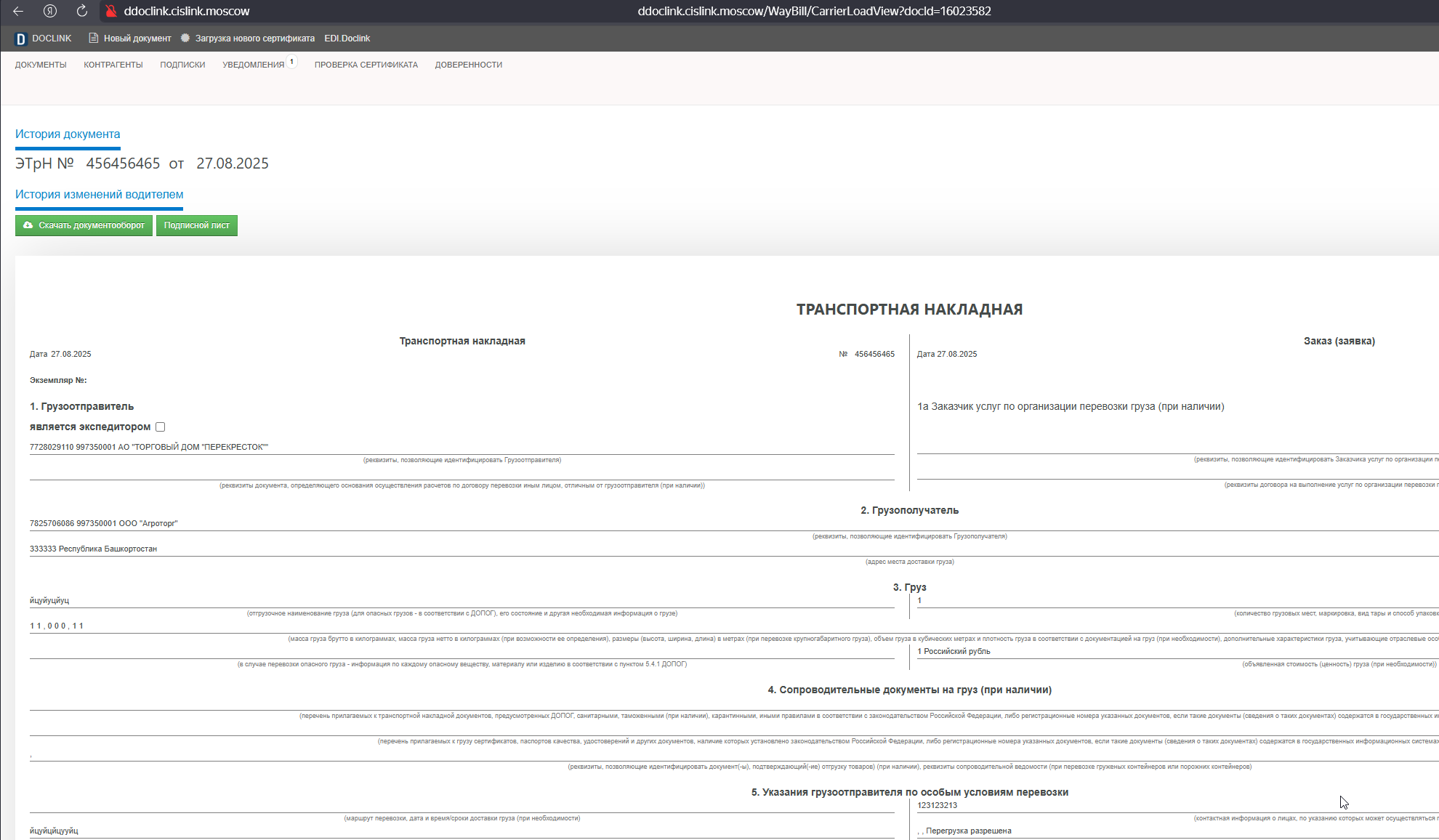Click address '333333 Республика Башкортостан'
Image resolution: width=1439 pixels, height=840 pixels.
(x=93, y=549)
